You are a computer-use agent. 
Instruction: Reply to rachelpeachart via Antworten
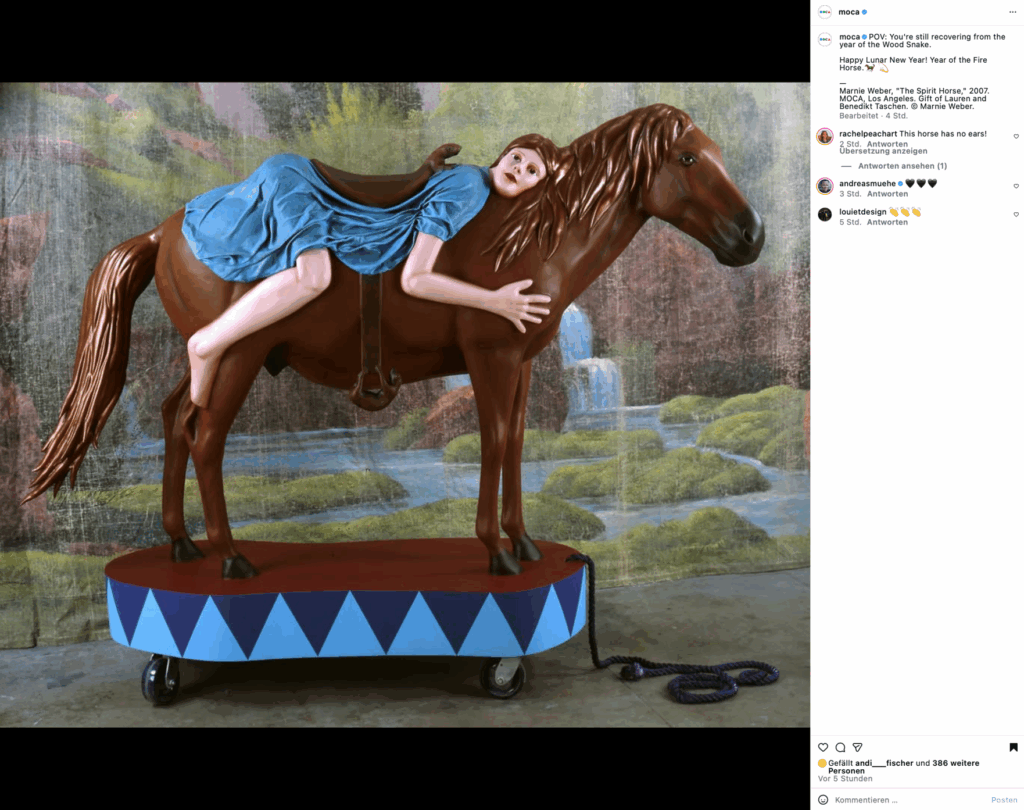pos(887,144)
